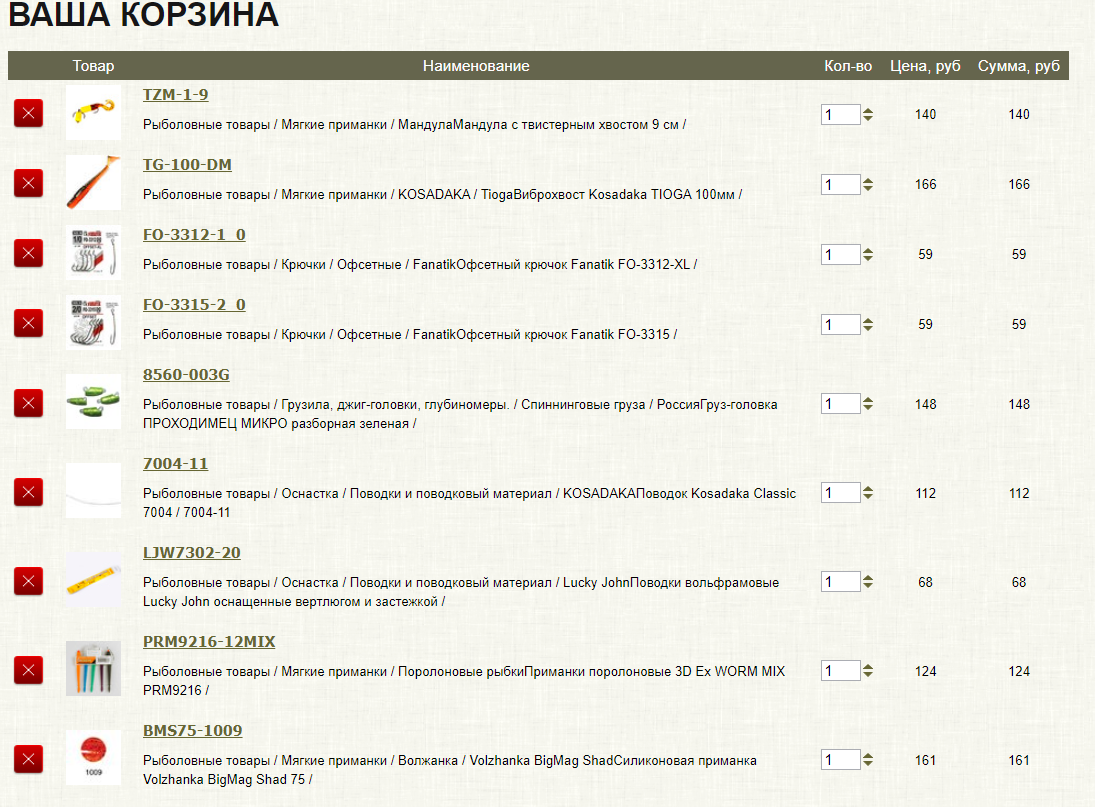Click the 'ВАША КОРЗИНА' page heading
The image size is (1095, 807).
pyautogui.click(x=143, y=14)
